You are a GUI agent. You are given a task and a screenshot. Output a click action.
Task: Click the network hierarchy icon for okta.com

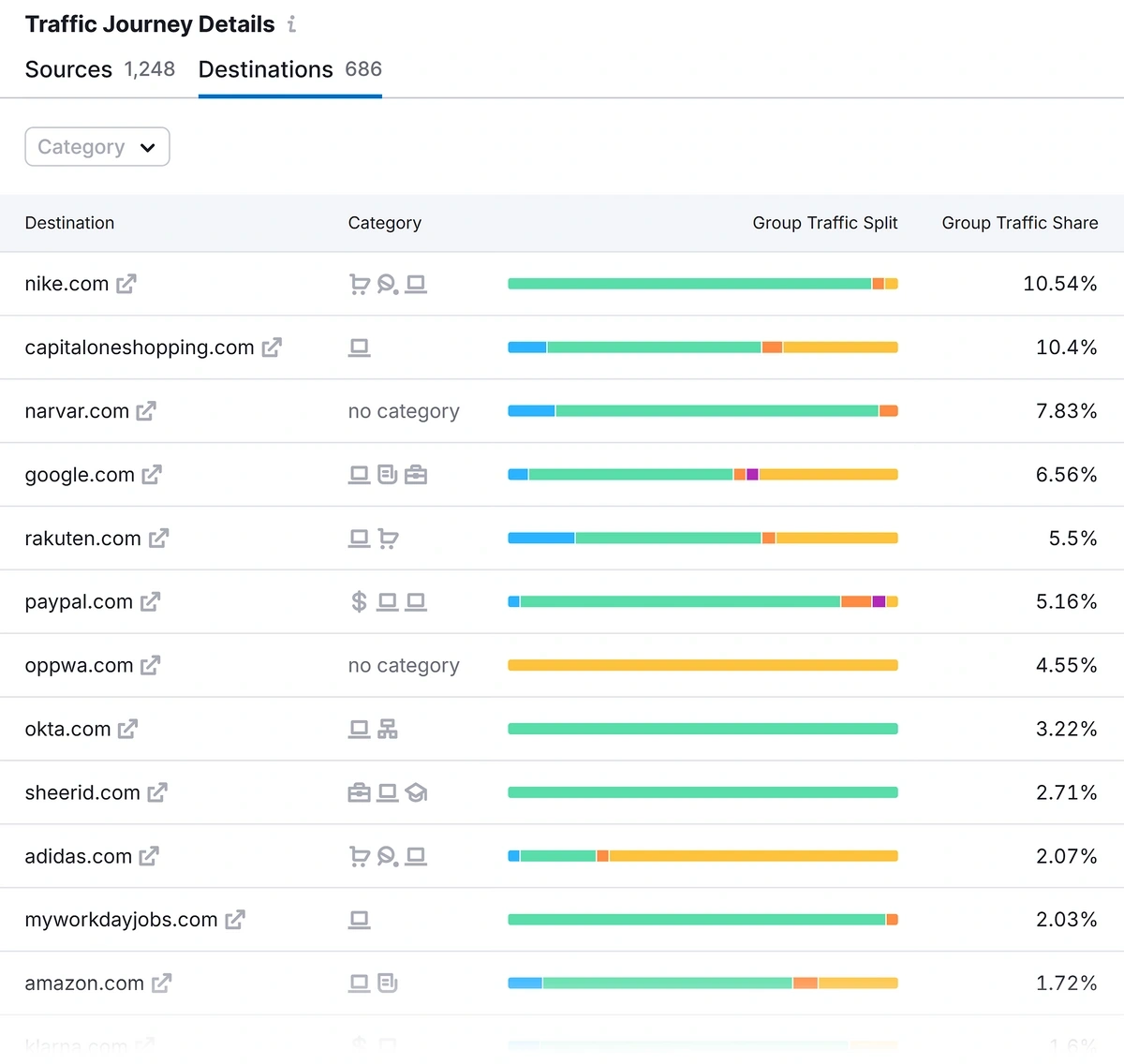(x=388, y=729)
